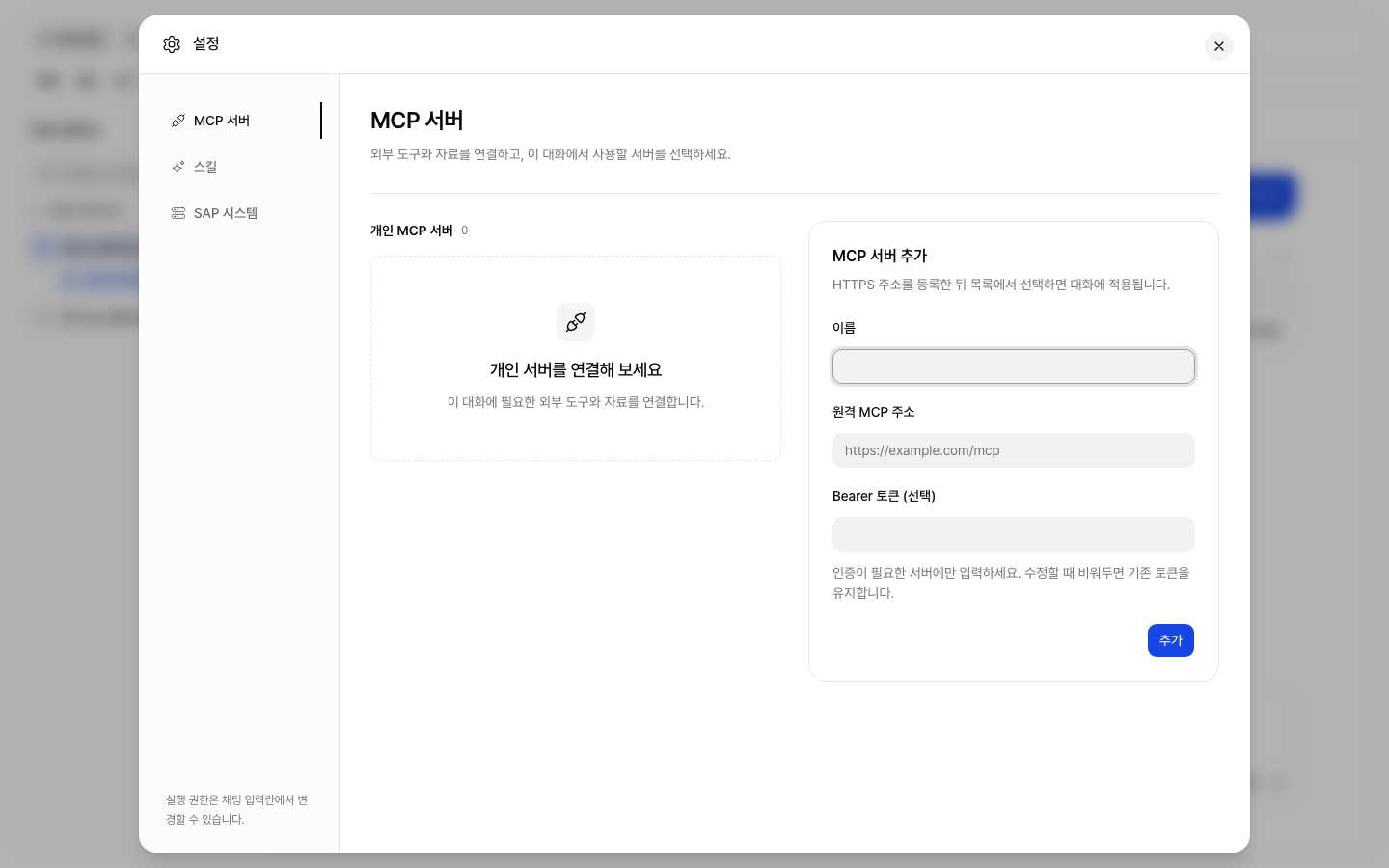This screenshot has width=1389, height=868.
Task: Click the server icon beside SAP 시스템
Action: (178, 213)
